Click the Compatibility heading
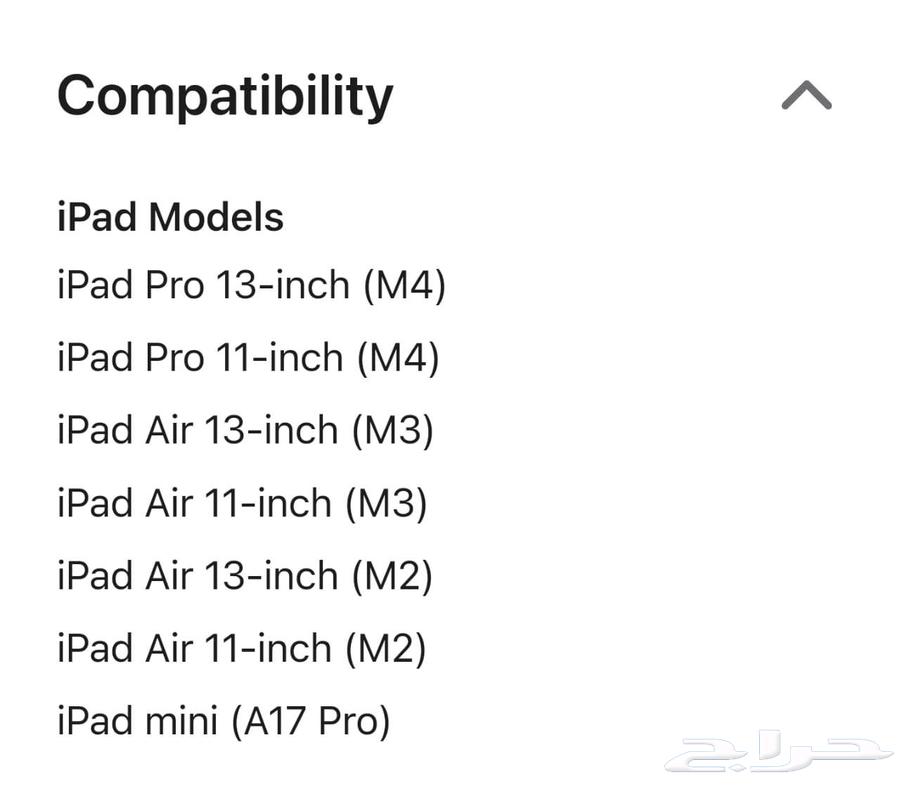 (x=225, y=96)
